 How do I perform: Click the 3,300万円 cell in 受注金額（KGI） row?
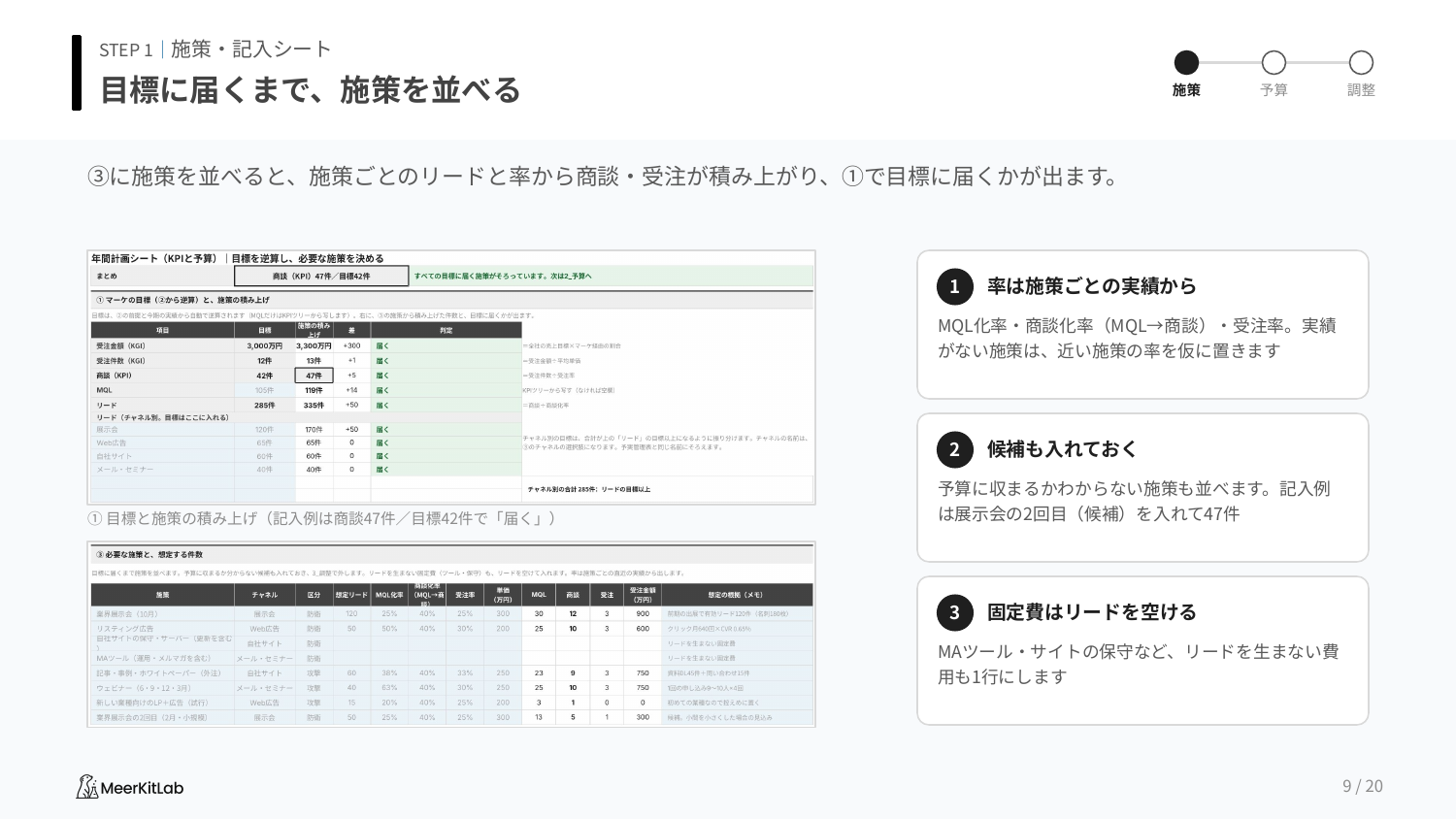(314, 345)
